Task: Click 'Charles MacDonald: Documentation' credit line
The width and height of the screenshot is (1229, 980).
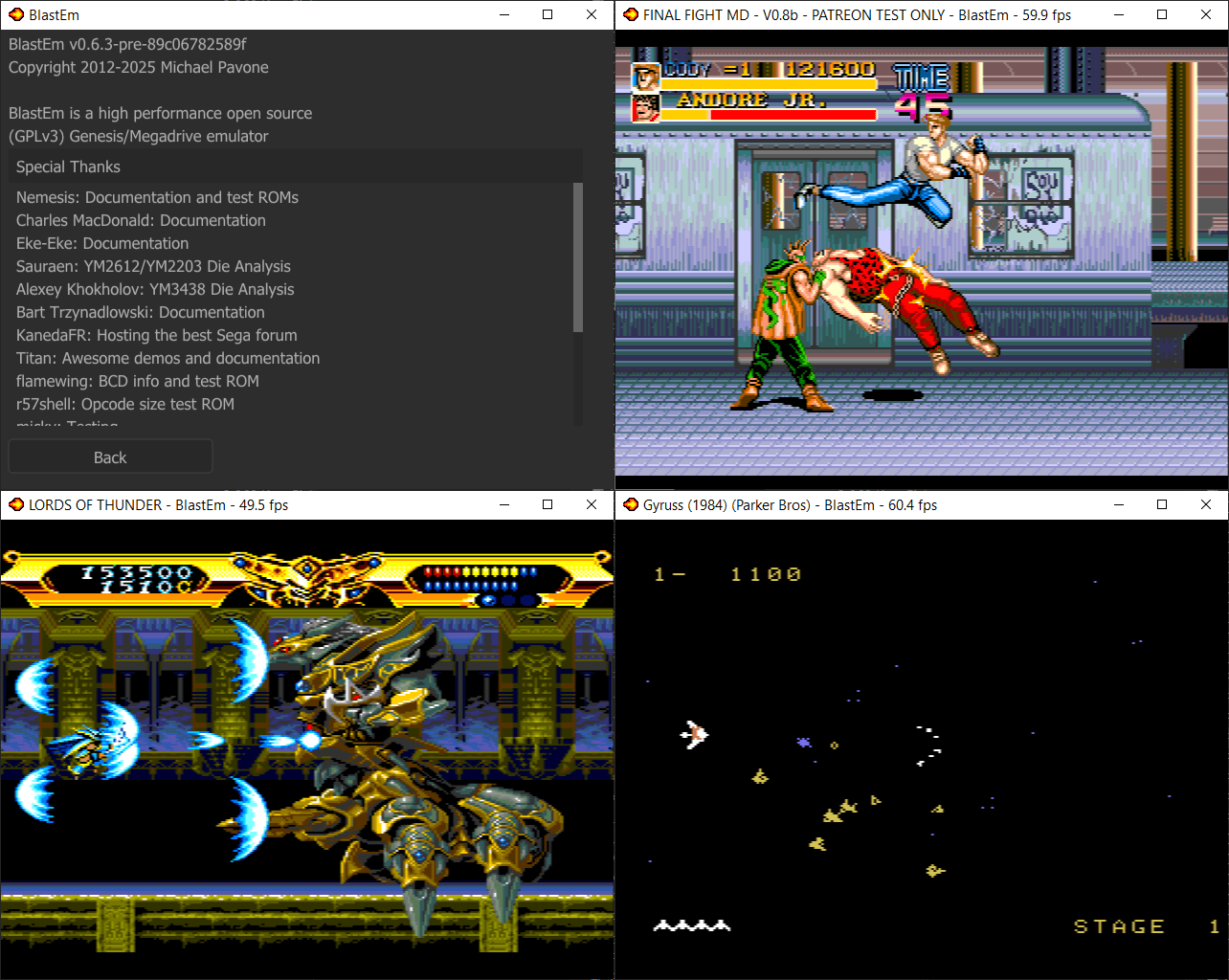Action: (141, 220)
